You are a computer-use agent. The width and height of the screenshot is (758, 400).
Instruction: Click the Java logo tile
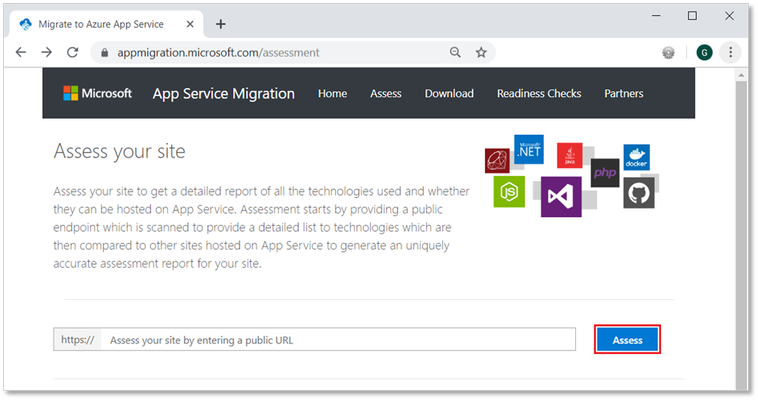coord(569,155)
